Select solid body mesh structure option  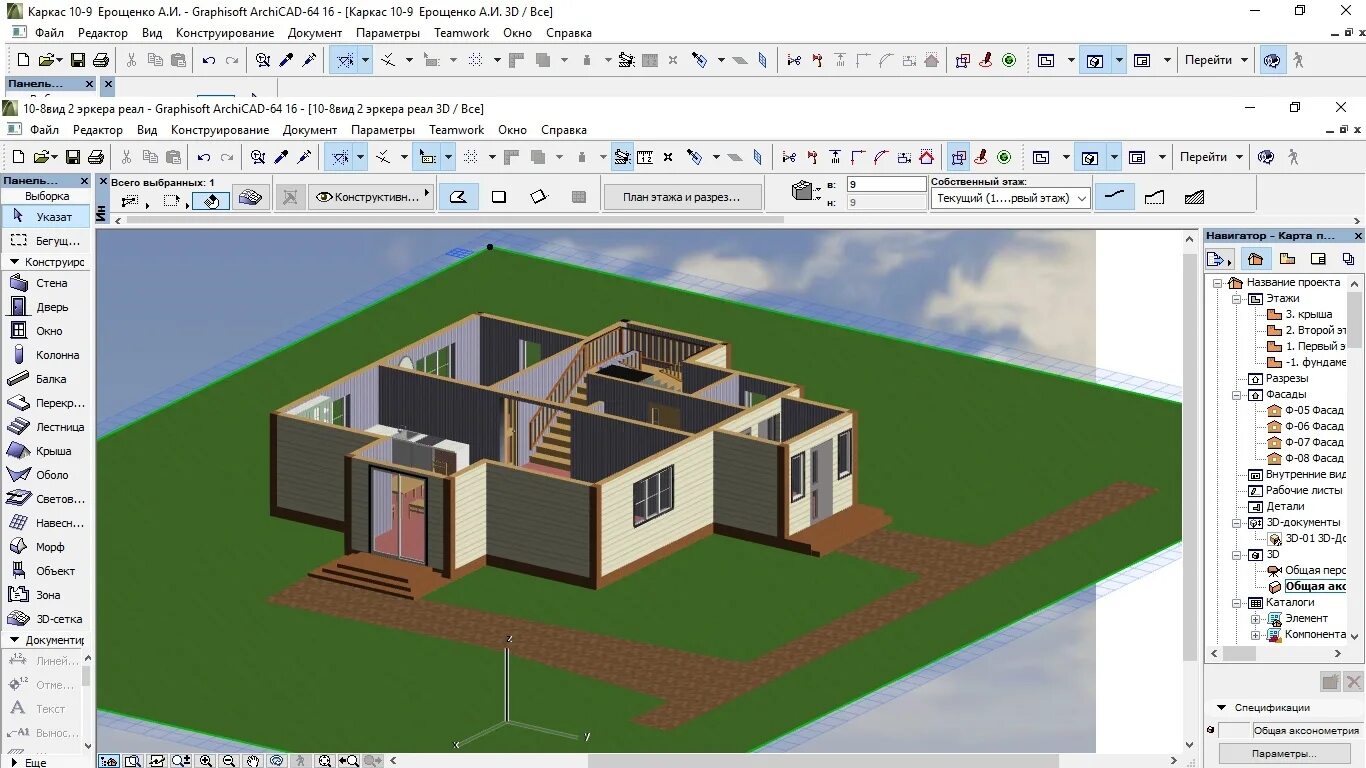tap(1193, 197)
